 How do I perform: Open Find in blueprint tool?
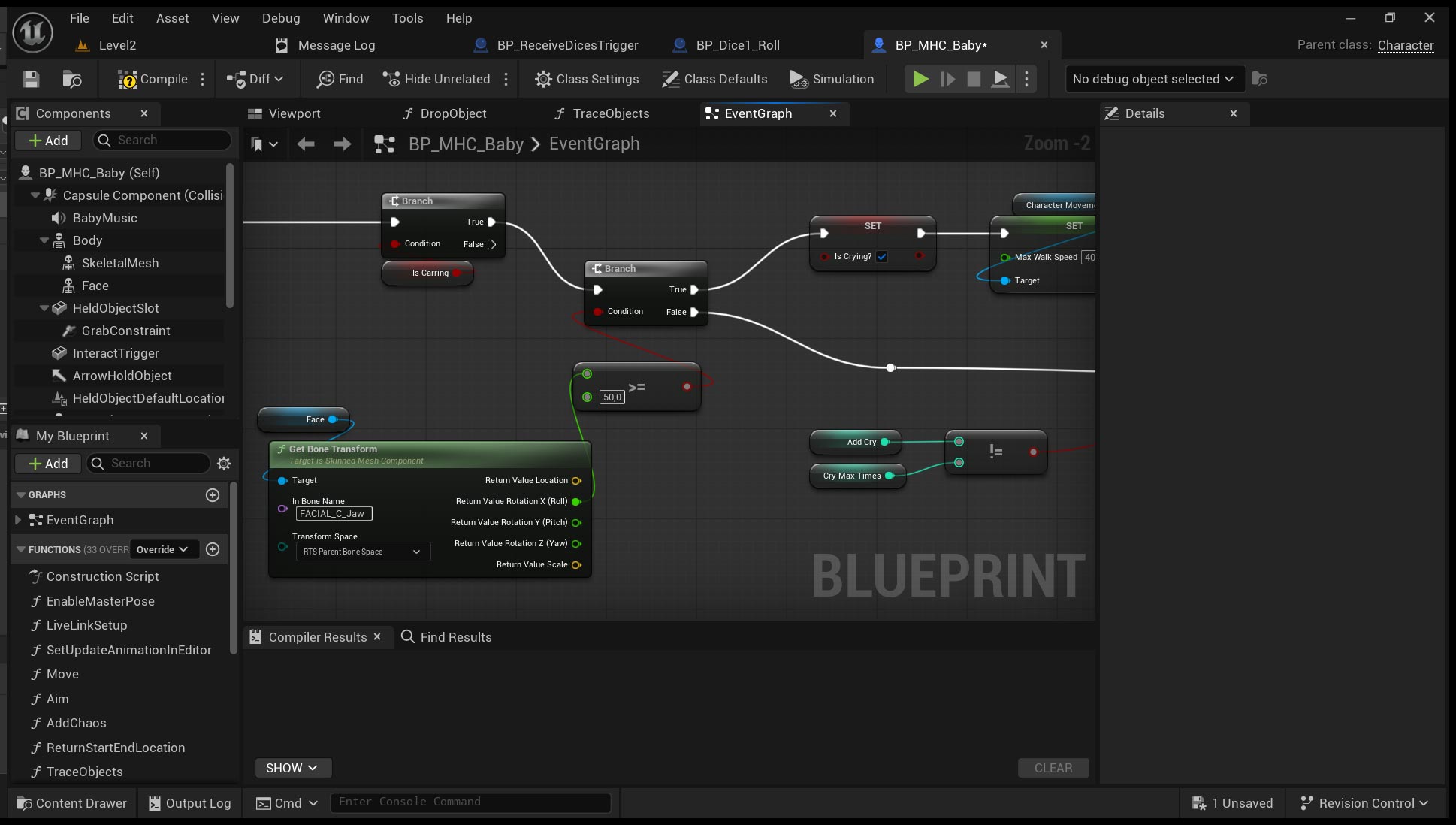[x=340, y=79]
